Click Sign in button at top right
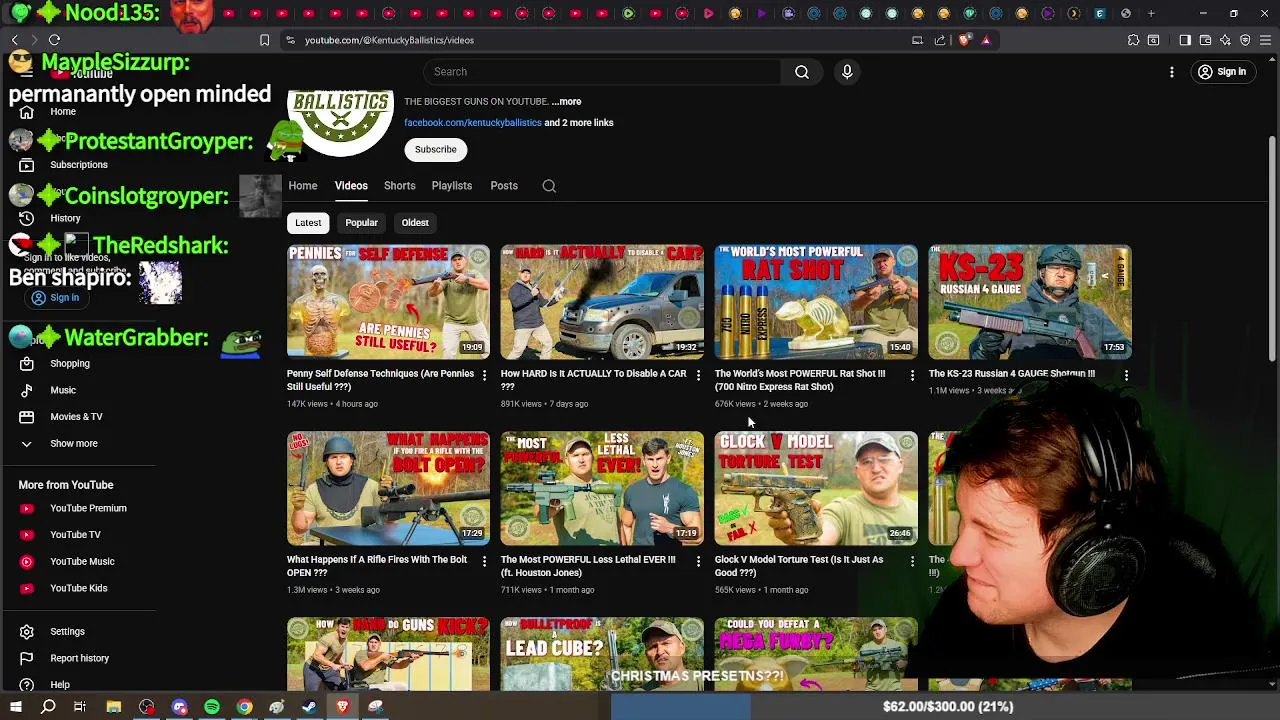This screenshot has height=720, width=1280. click(1222, 72)
